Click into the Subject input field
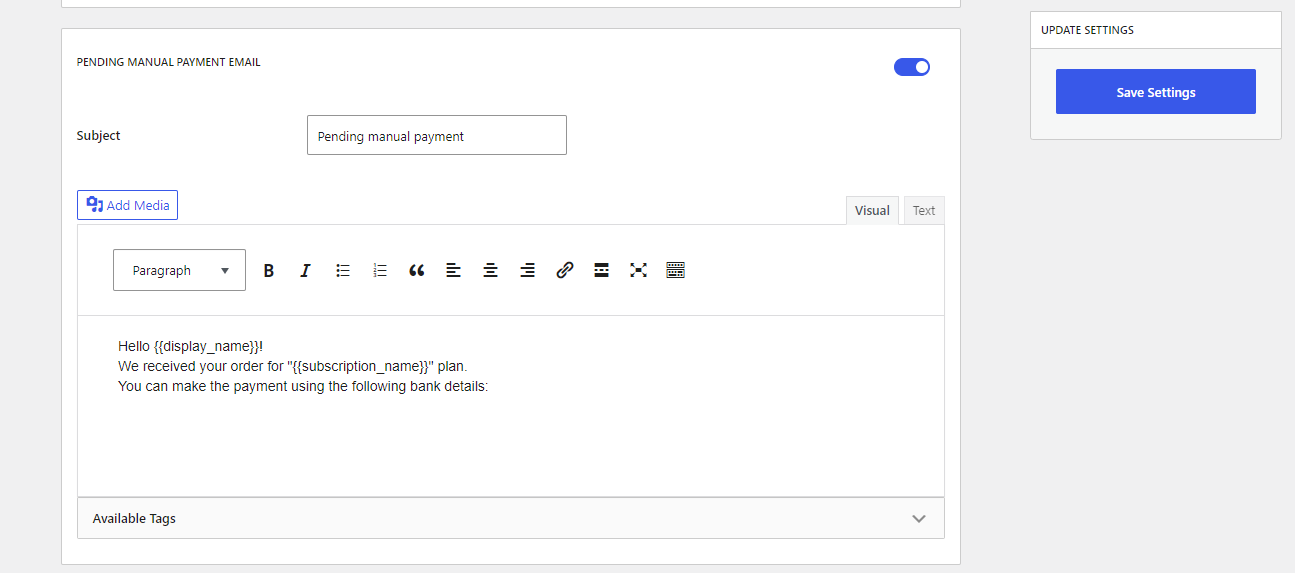The image size is (1295, 573). pos(436,135)
